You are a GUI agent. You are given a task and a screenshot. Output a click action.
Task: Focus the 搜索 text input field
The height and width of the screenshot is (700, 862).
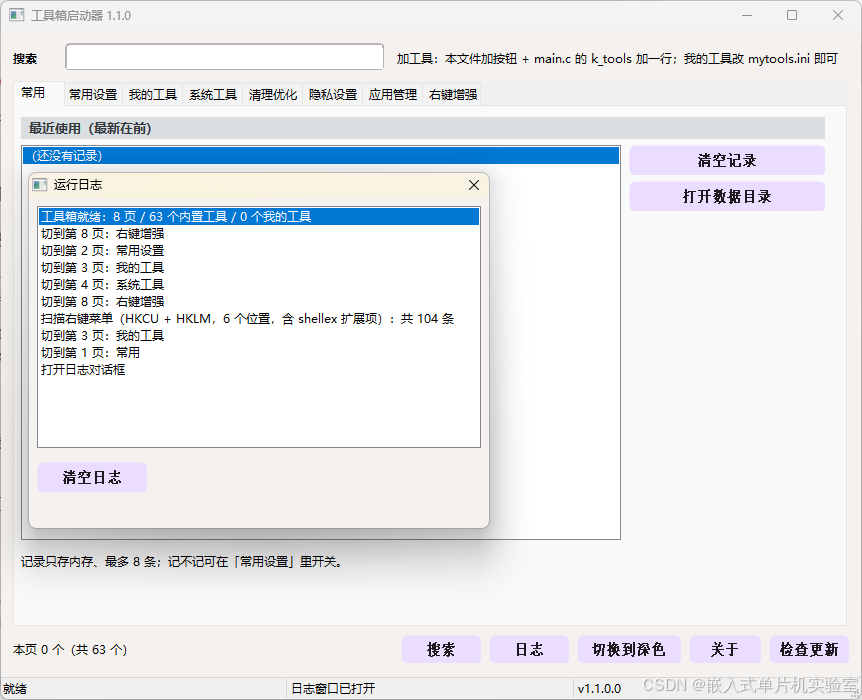click(x=224, y=57)
